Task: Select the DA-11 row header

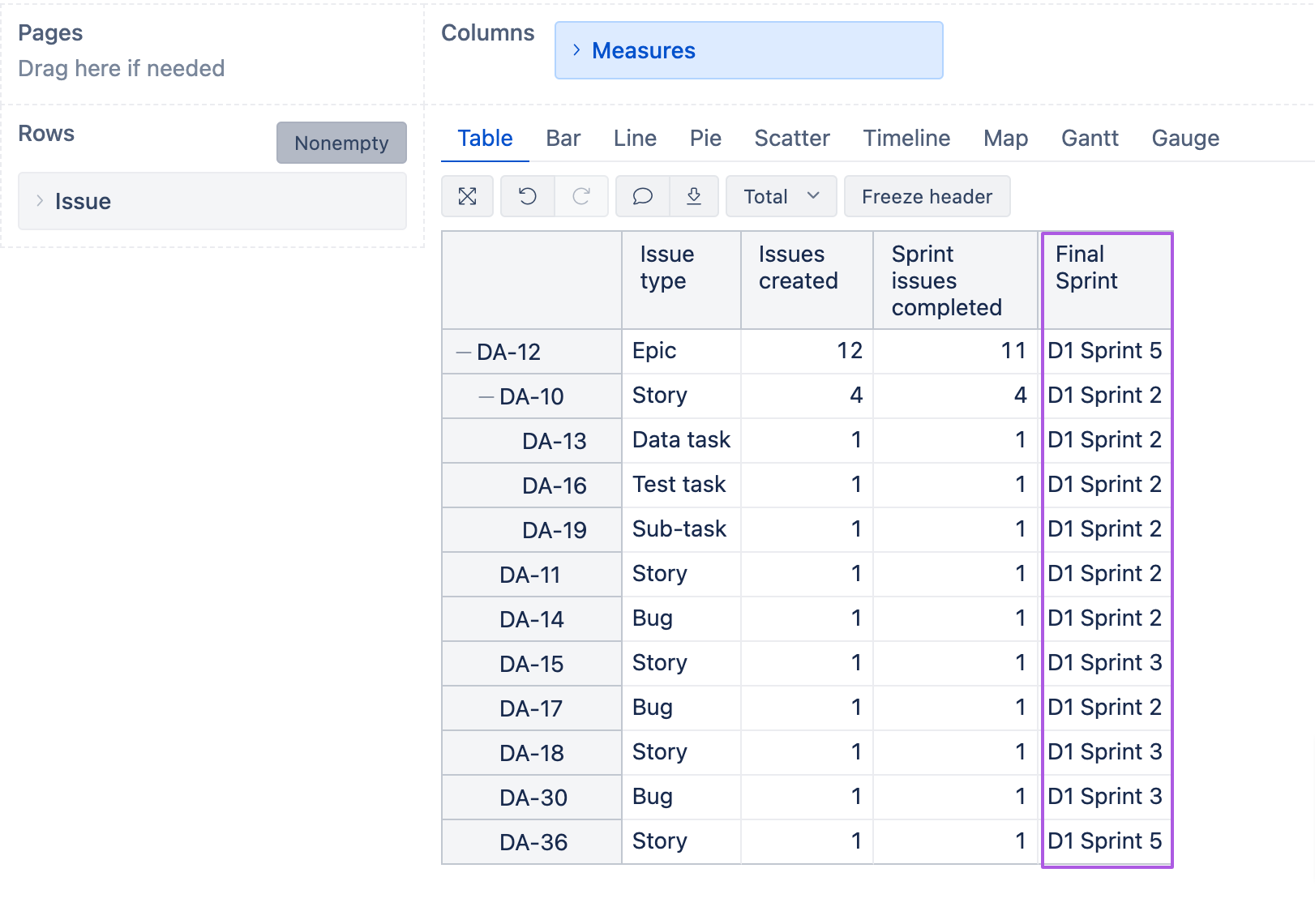Action: [x=532, y=575]
